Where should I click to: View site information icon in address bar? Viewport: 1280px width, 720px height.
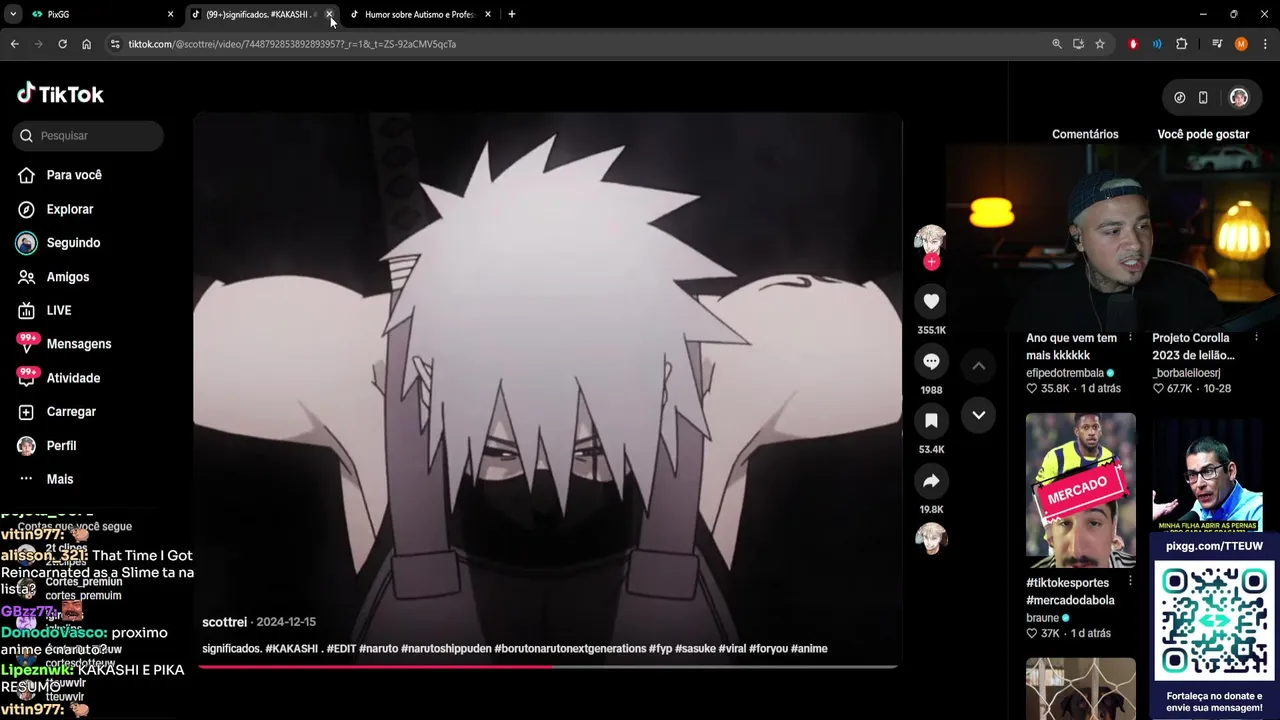coord(115,44)
